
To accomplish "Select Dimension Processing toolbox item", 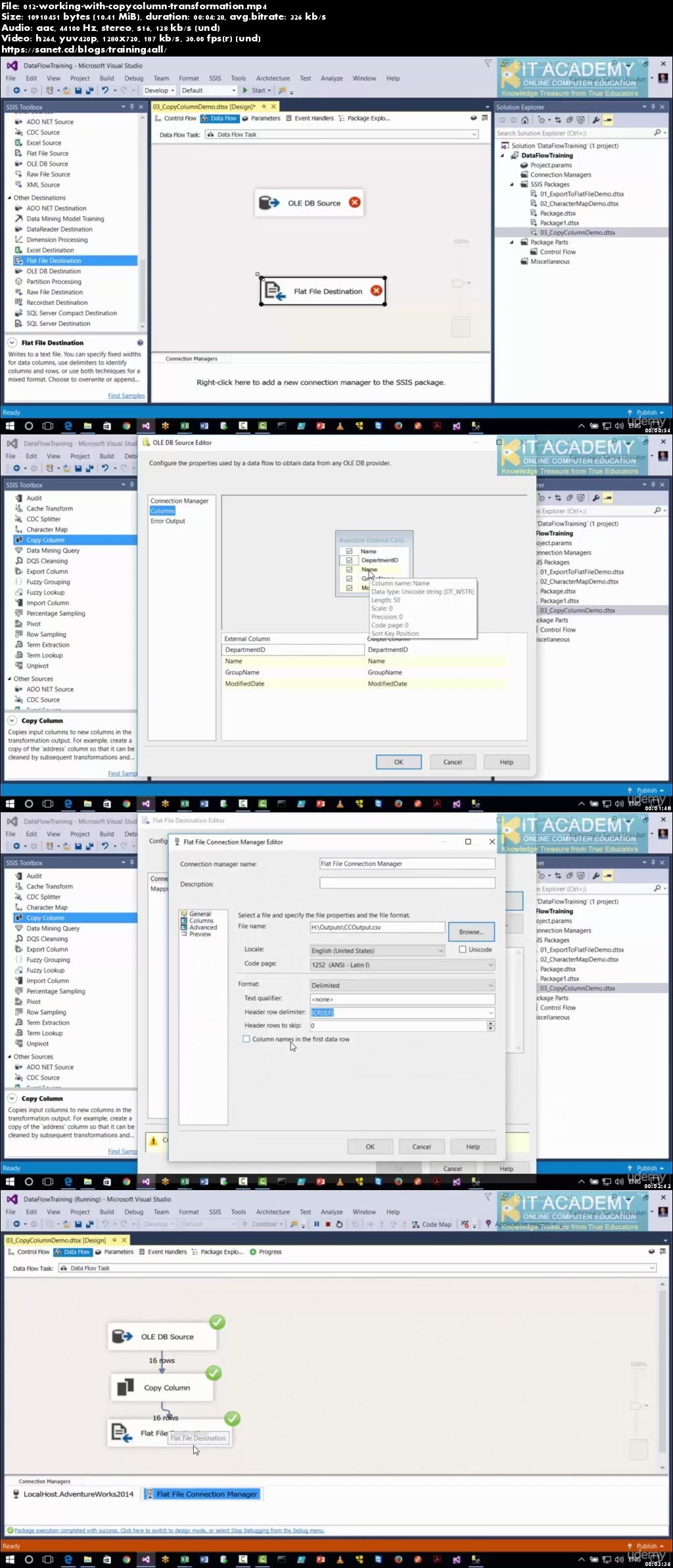I will (57, 240).
